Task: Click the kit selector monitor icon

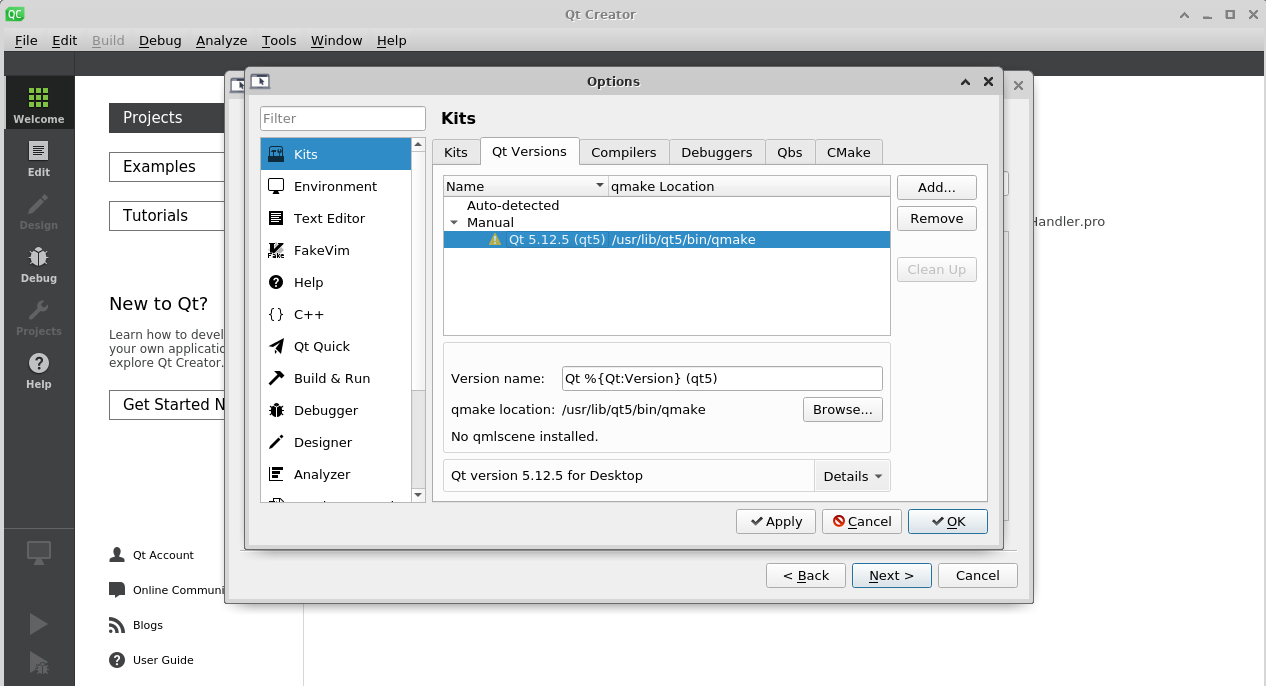Action: [38, 552]
